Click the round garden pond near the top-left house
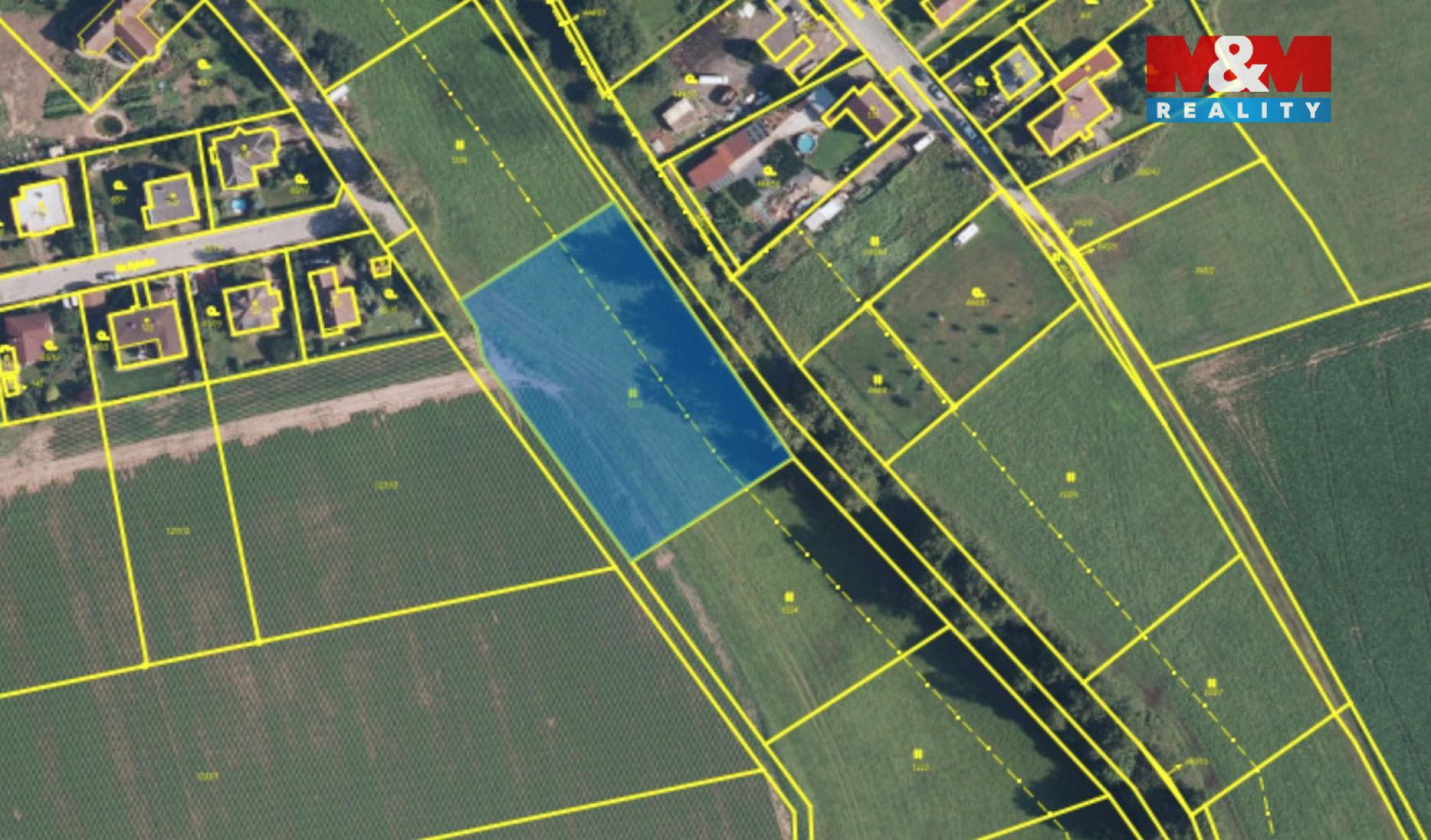Screen dimensions: 1431x840 pos(109,124)
